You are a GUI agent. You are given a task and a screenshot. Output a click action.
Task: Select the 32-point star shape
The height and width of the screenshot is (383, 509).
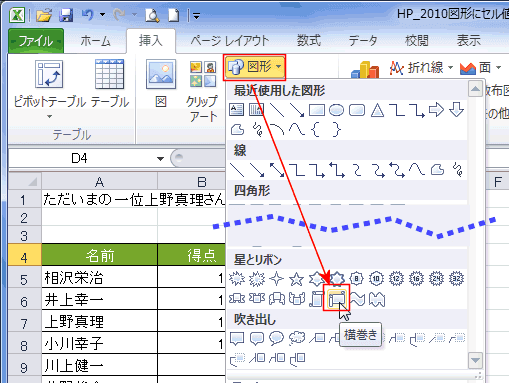click(456, 279)
